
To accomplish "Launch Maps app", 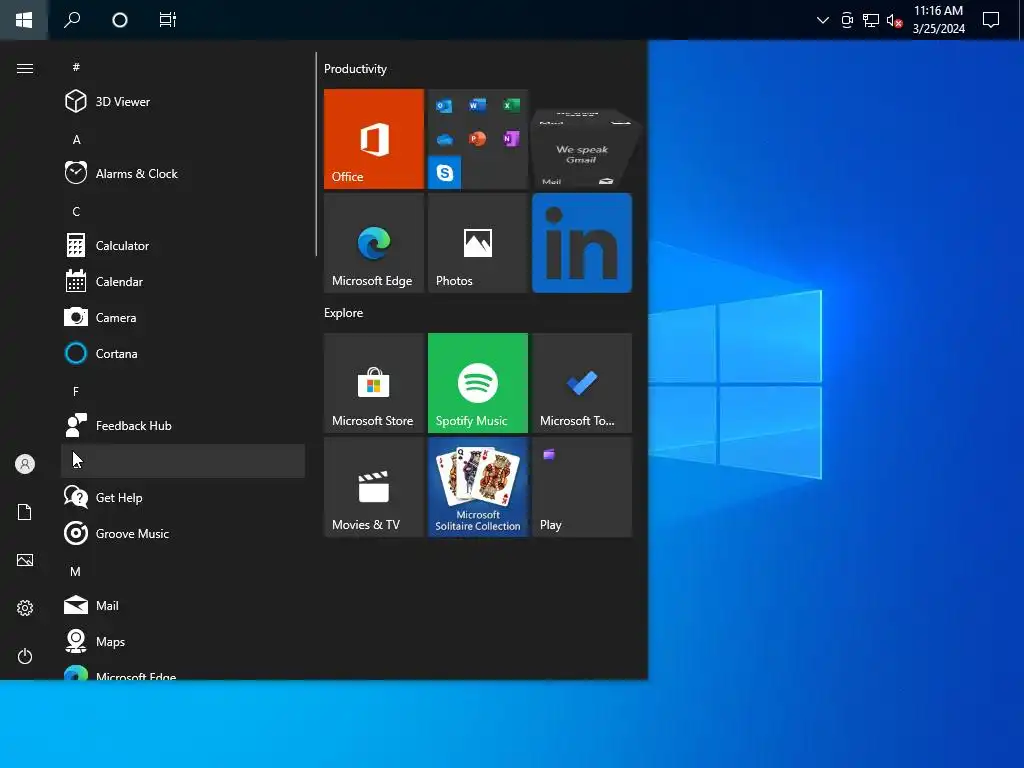I will click(183, 641).
